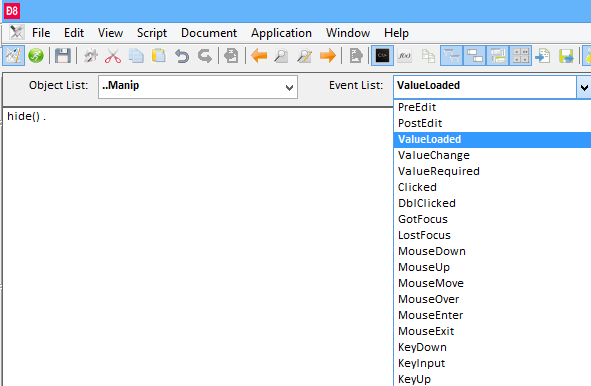Screen dimensions: 591x386
Task: Click the green duplicate documents icon
Action: (x=428, y=56)
